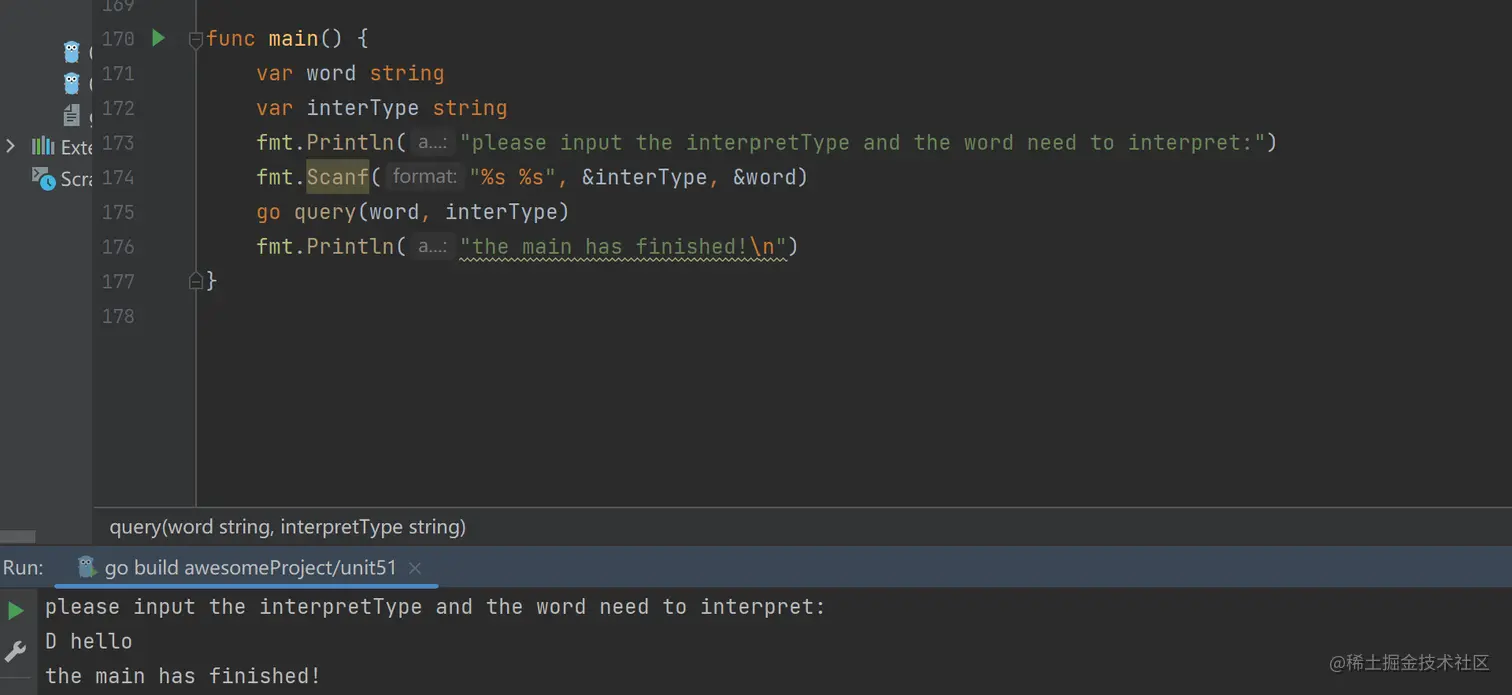Image resolution: width=1512 pixels, height=695 pixels.
Task: Open Scratches and Consoles icon
Action: 43,178
